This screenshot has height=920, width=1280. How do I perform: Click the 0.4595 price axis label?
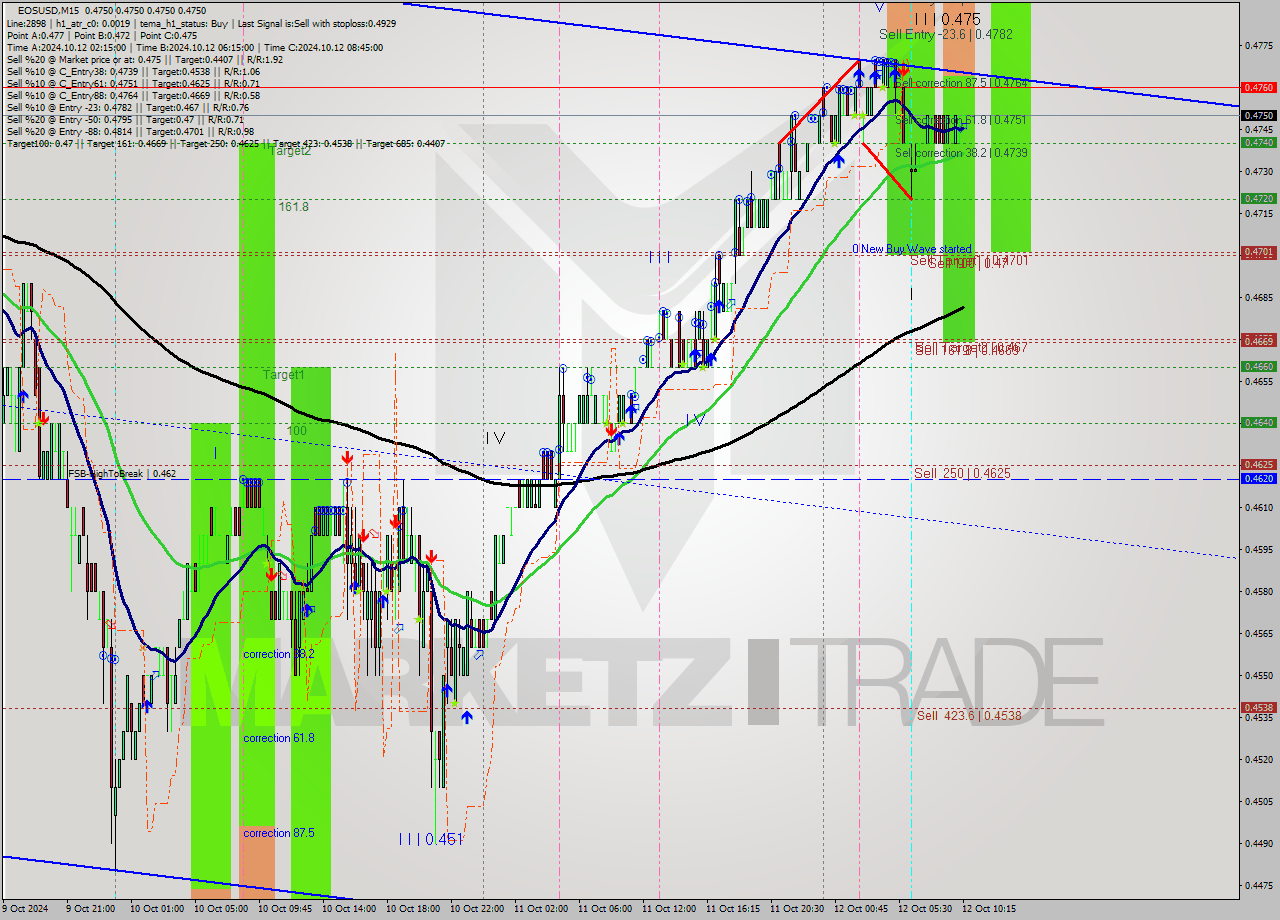[x=1258, y=550]
